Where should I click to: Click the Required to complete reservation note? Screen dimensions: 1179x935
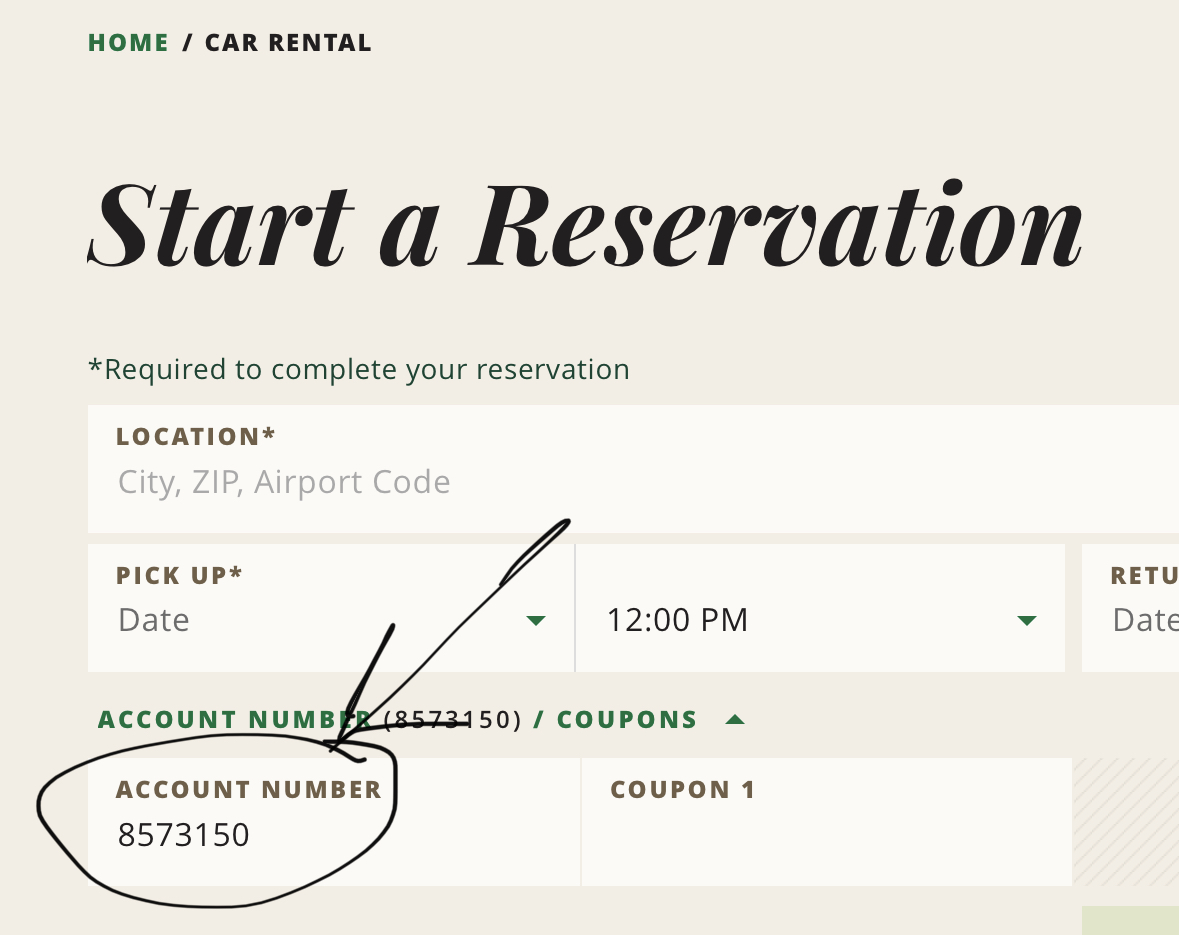(x=359, y=370)
